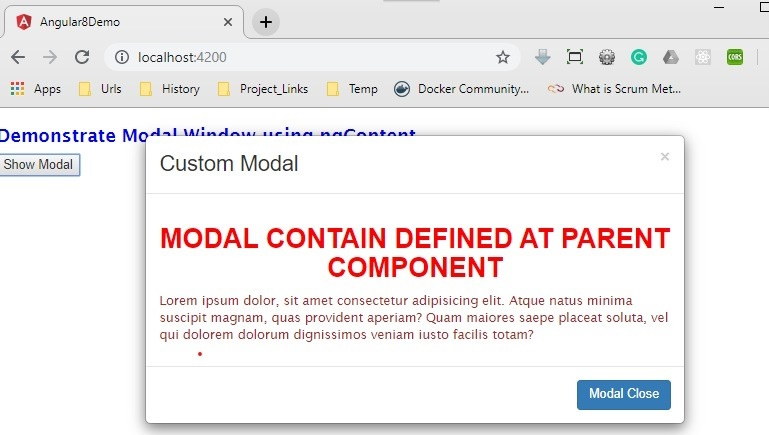Reload the localhost page
Viewport: 769px width, 435px height.
tap(82, 57)
